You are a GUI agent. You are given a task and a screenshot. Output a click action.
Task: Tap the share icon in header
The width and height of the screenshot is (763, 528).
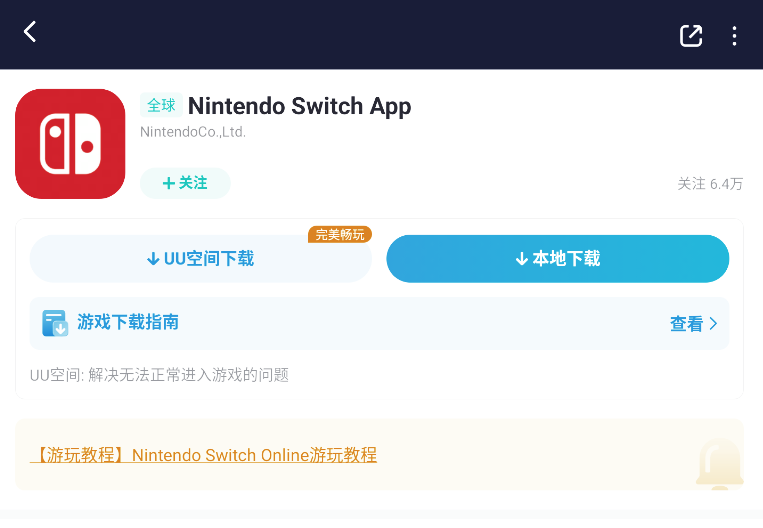[x=691, y=36]
